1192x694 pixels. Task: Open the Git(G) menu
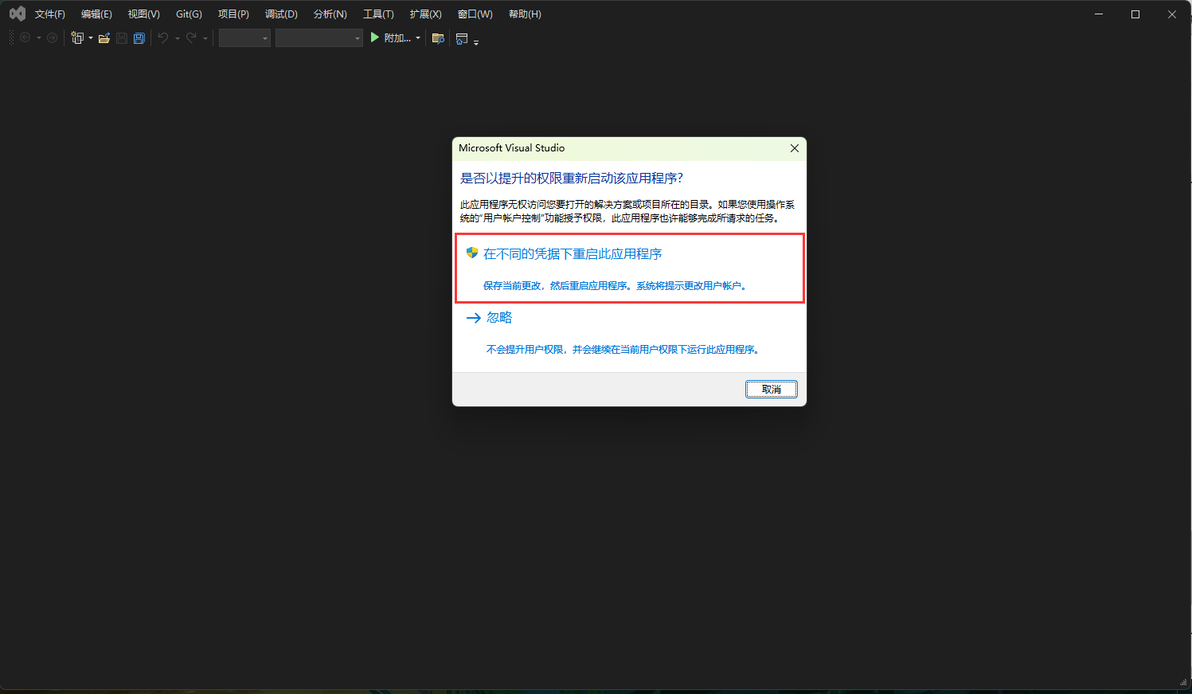point(189,14)
